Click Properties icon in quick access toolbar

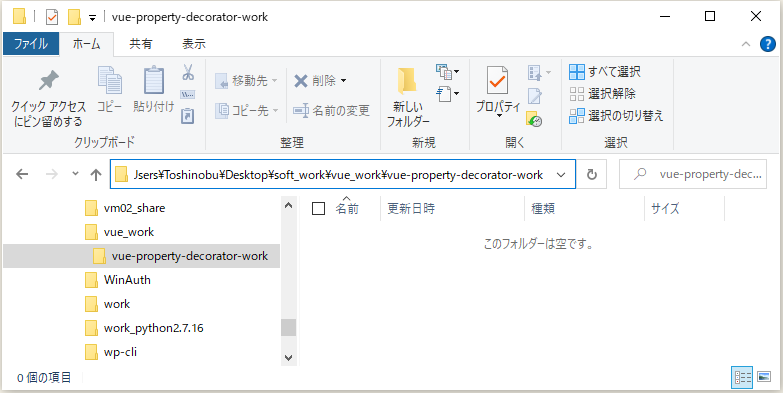pos(51,17)
